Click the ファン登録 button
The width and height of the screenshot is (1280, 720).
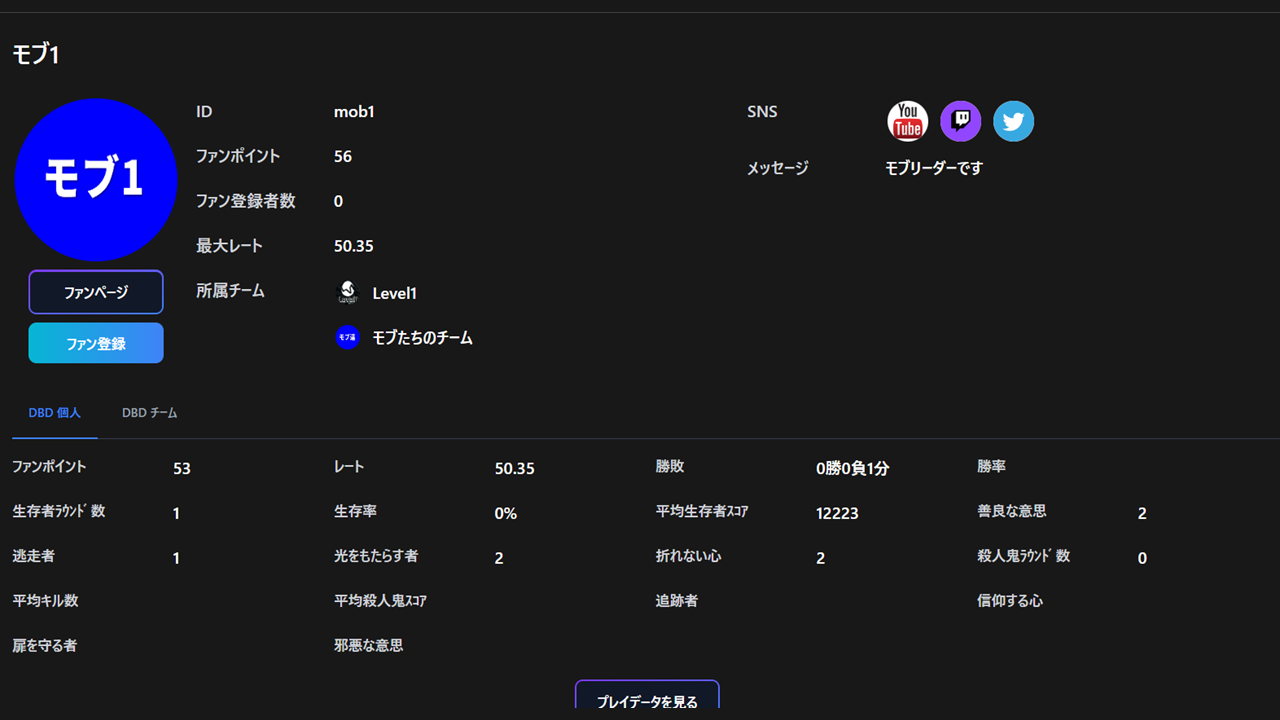95,342
